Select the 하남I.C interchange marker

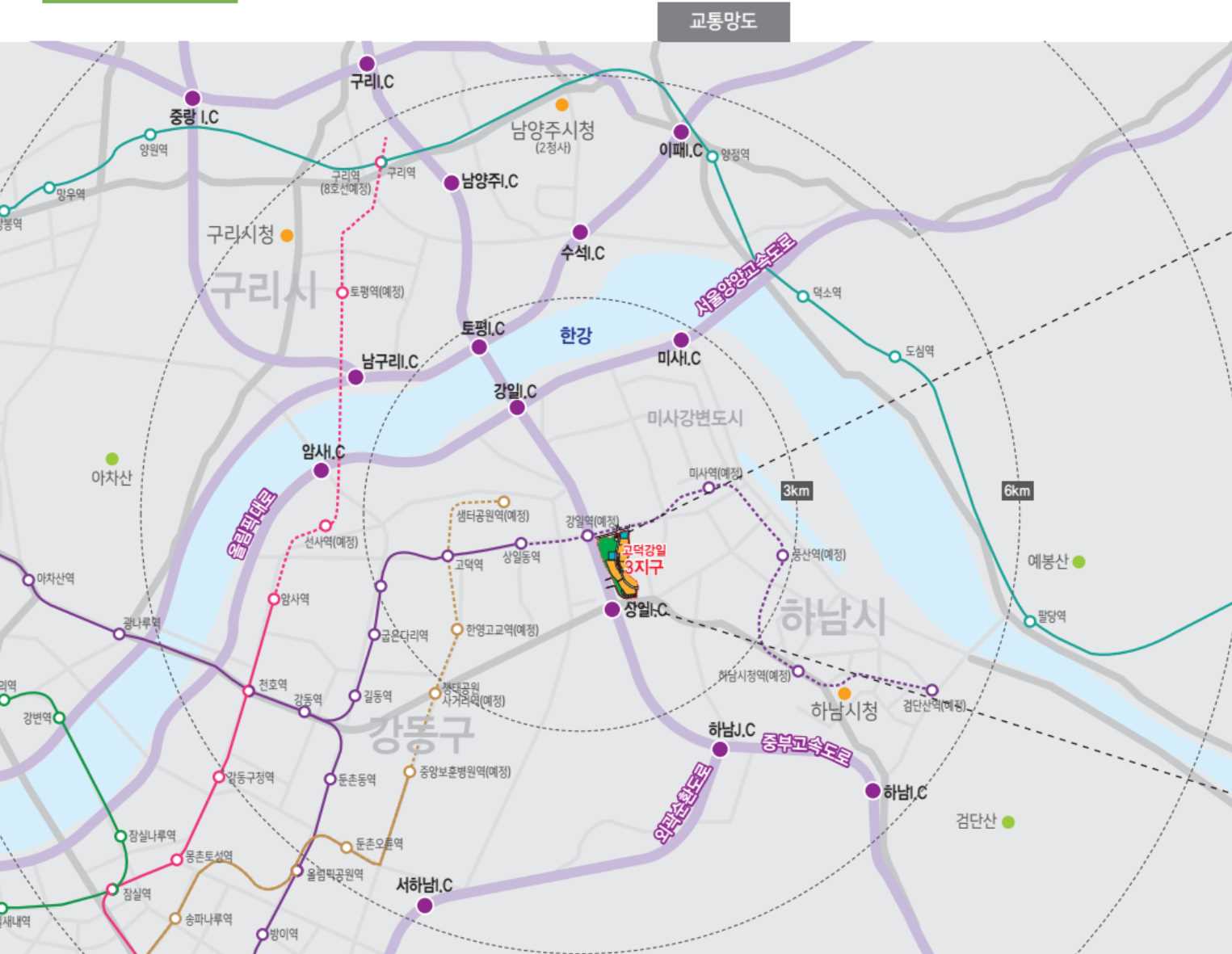pyautogui.click(x=872, y=791)
